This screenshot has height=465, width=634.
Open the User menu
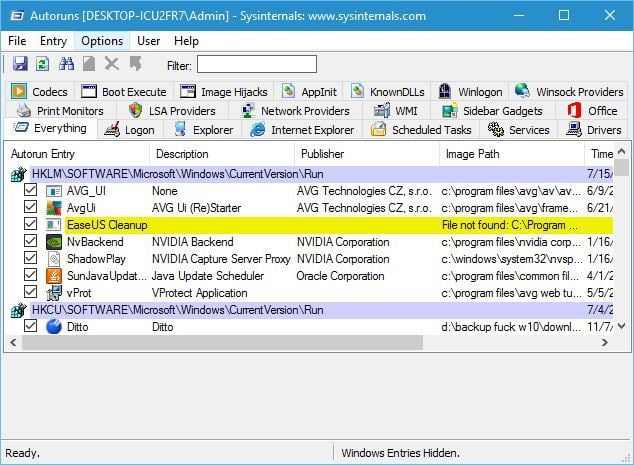point(148,41)
